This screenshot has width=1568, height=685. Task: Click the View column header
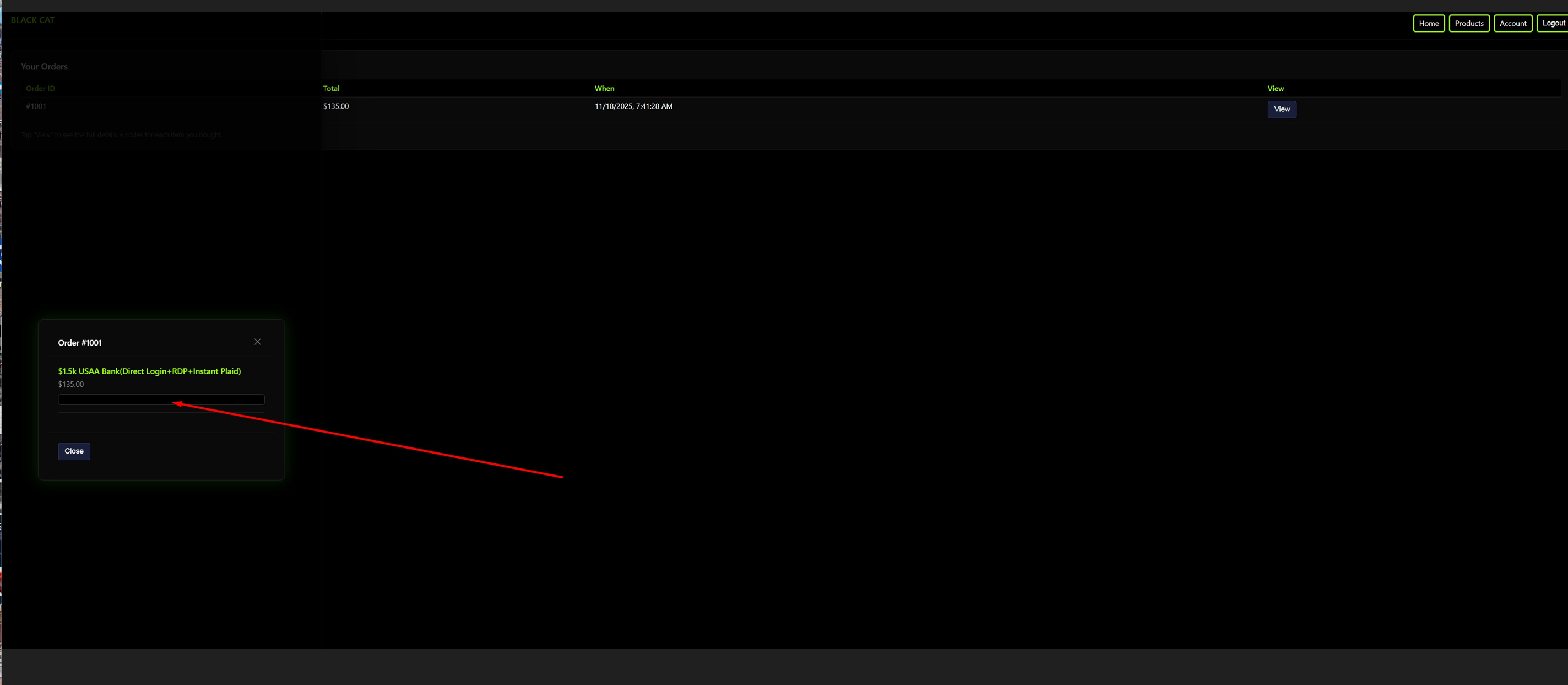point(1275,88)
